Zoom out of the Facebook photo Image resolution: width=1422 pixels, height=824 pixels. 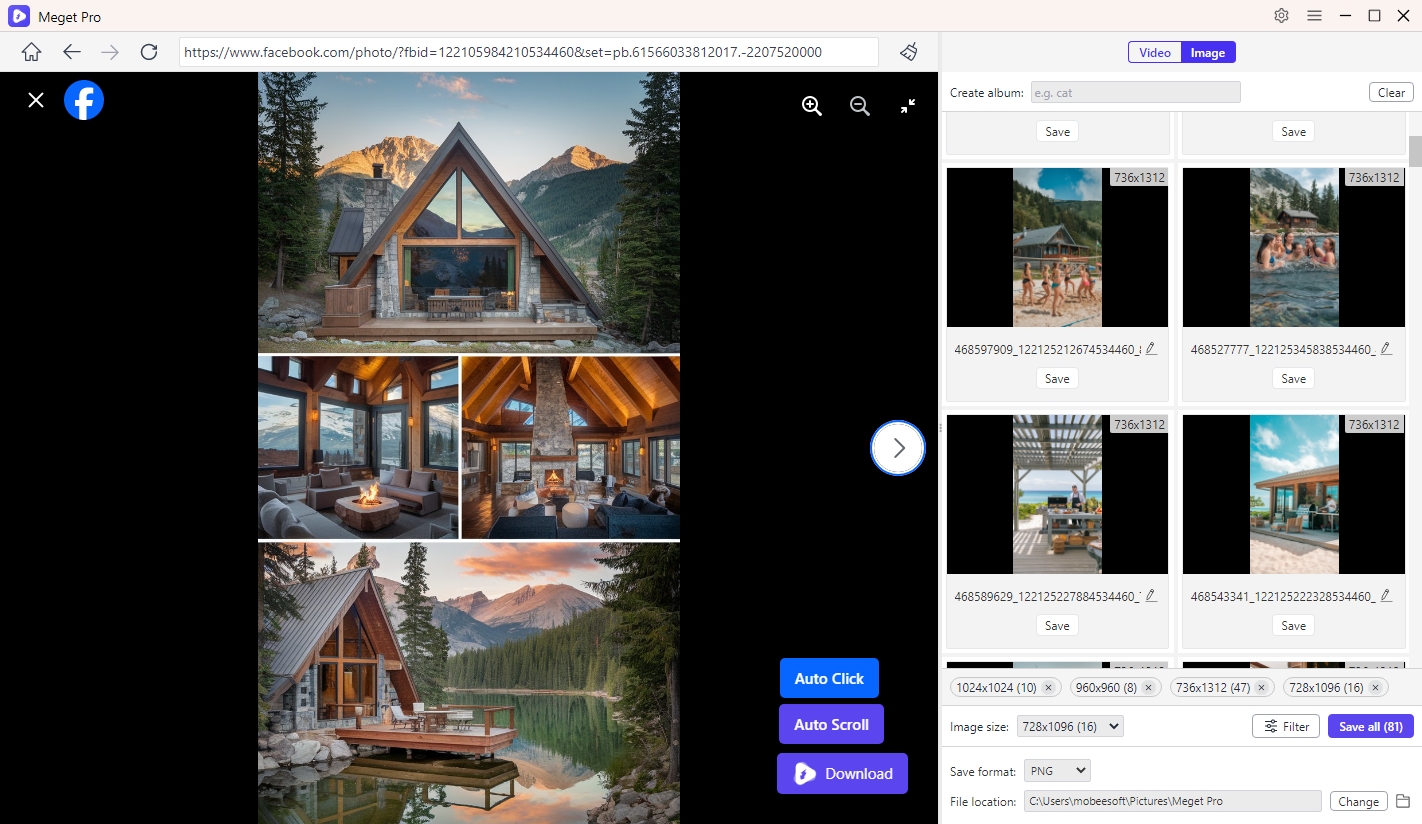tap(859, 106)
